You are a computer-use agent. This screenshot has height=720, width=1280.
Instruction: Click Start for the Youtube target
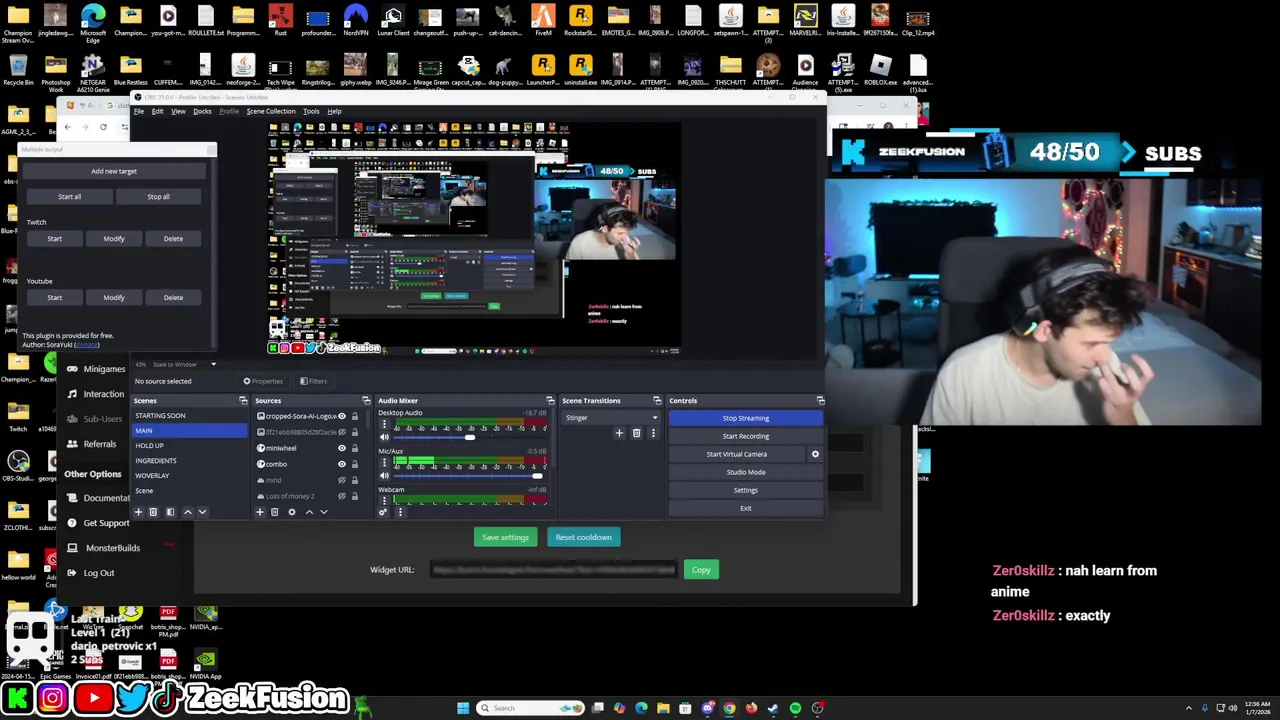pyautogui.click(x=55, y=298)
